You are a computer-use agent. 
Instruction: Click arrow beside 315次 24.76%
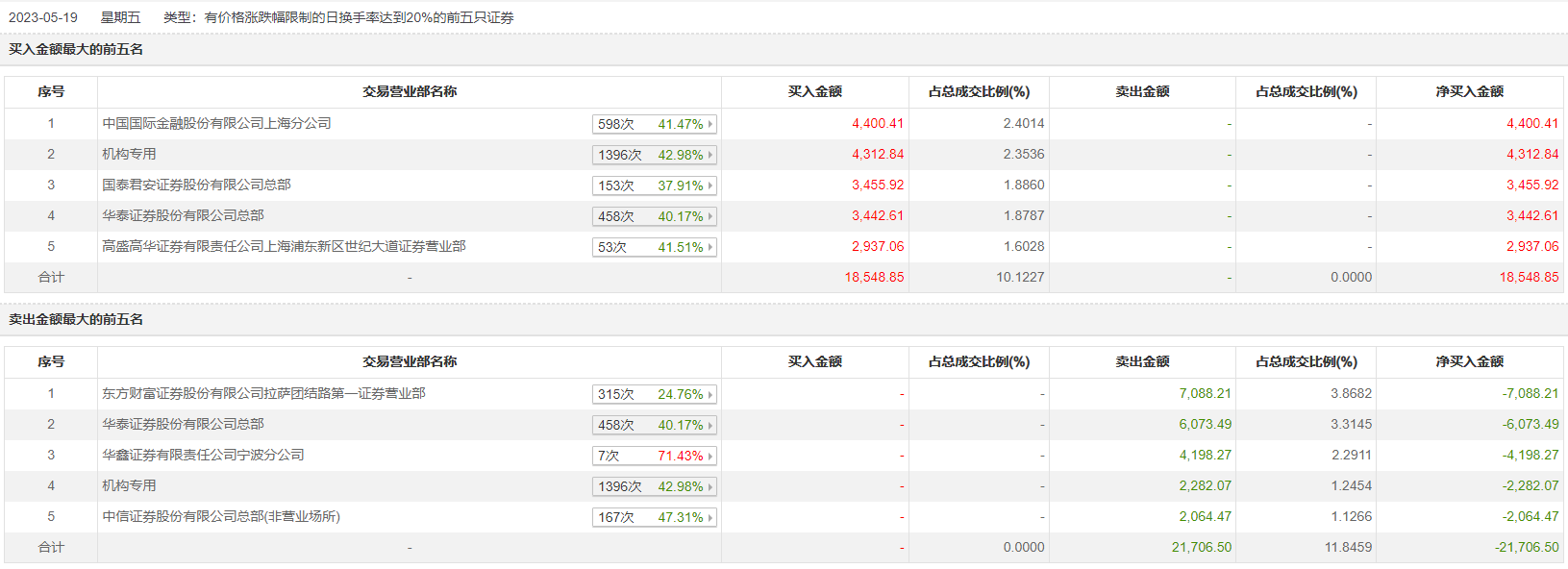(x=710, y=394)
